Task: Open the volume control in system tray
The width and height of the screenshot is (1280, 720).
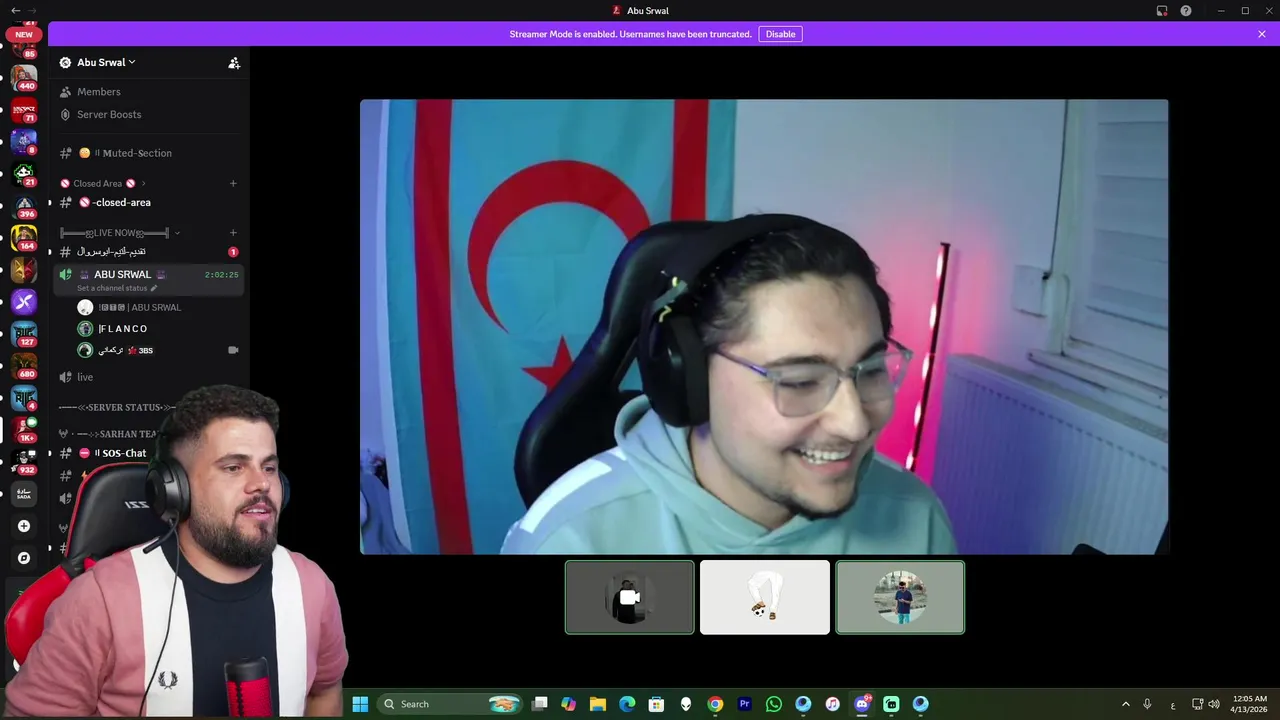Action: point(1215,704)
